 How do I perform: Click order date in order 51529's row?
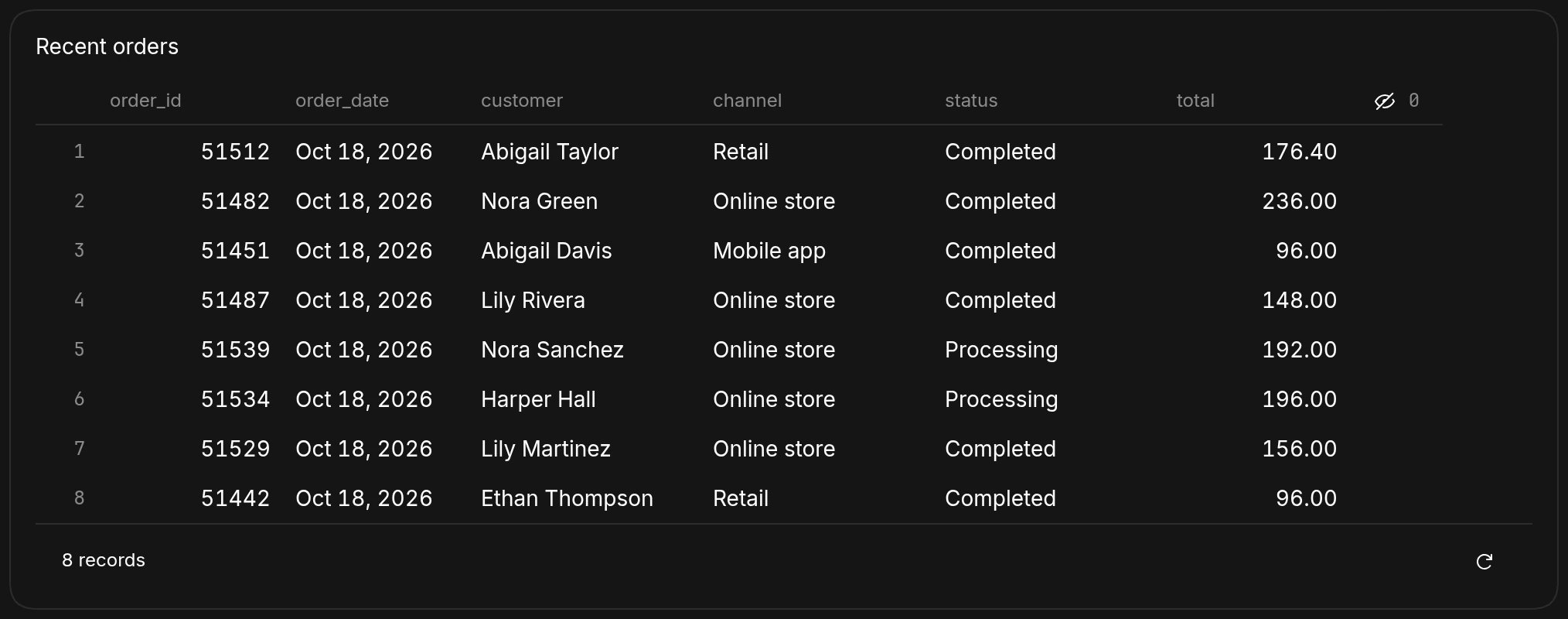click(363, 449)
